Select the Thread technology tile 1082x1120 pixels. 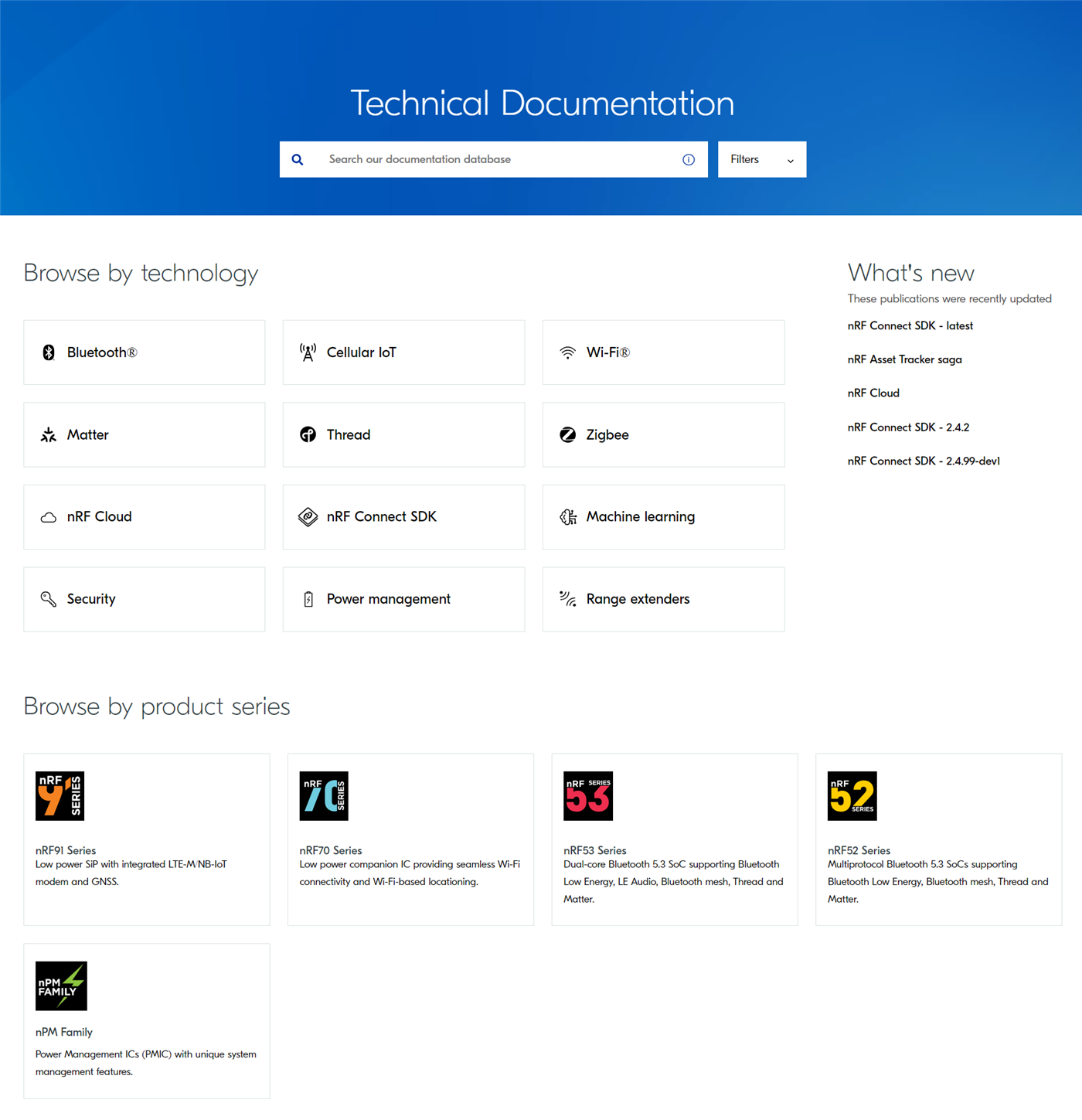click(x=403, y=434)
